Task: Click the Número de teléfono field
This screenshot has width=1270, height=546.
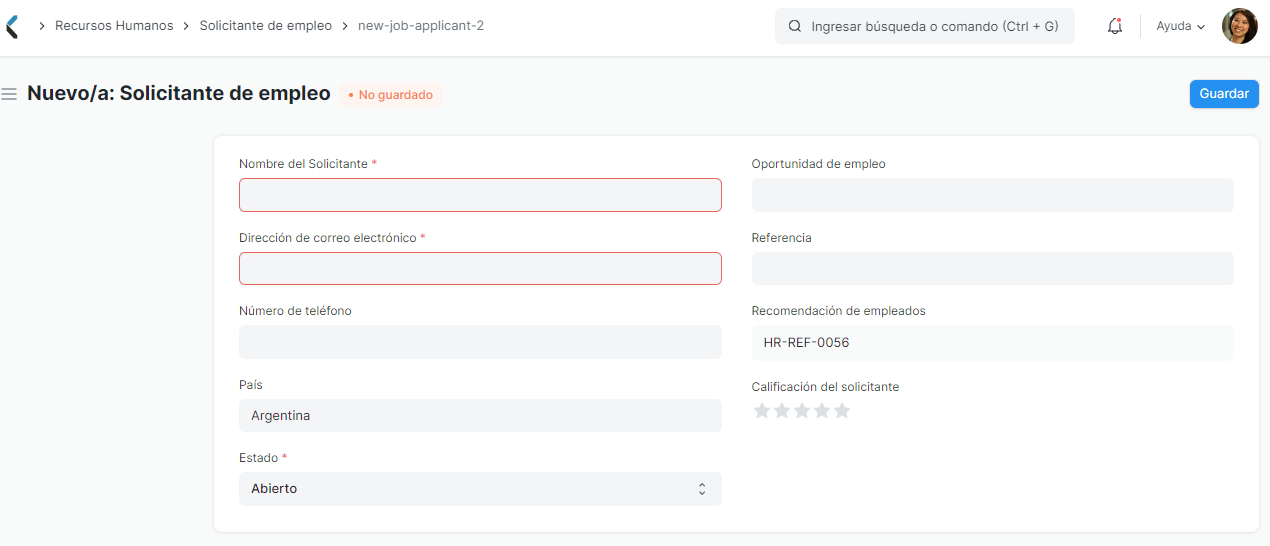Action: pos(480,342)
